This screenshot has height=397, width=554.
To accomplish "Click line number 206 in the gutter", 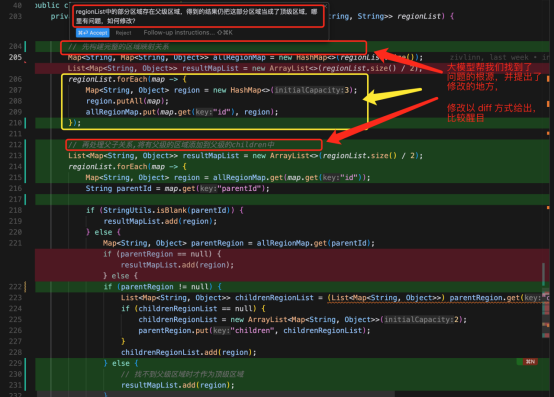I will pos(15,79).
